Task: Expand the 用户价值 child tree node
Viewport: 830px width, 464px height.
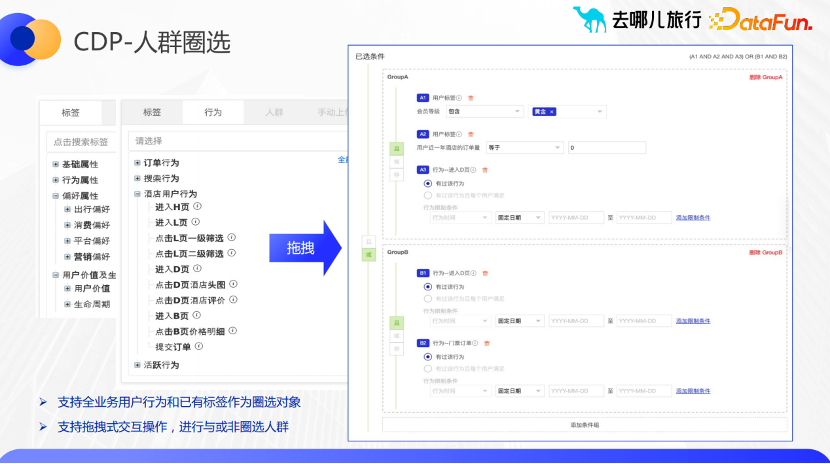Action: pos(67,289)
